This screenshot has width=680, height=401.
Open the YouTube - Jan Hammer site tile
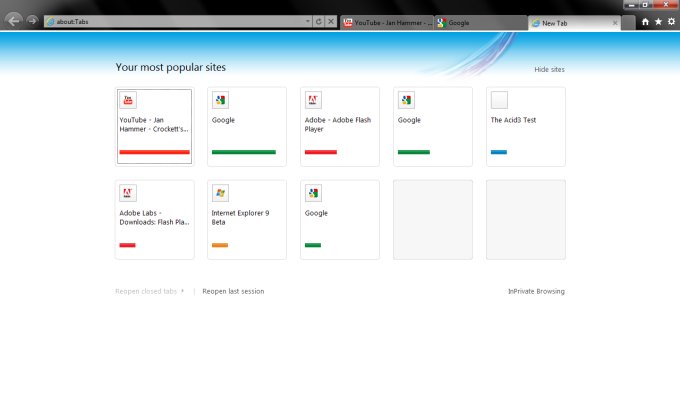pos(154,127)
